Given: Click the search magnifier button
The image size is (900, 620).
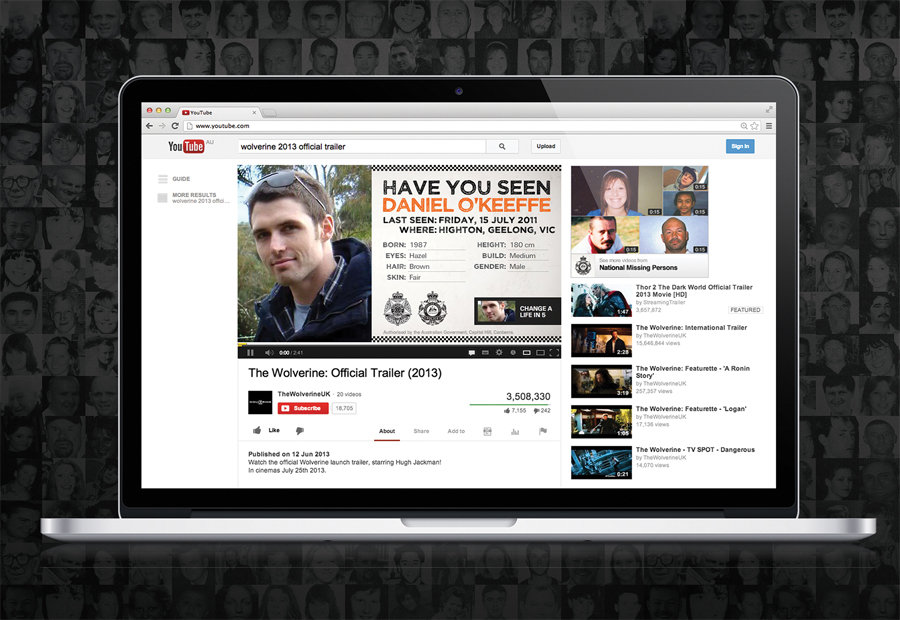Looking at the screenshot, I should (x=502, y=146).
